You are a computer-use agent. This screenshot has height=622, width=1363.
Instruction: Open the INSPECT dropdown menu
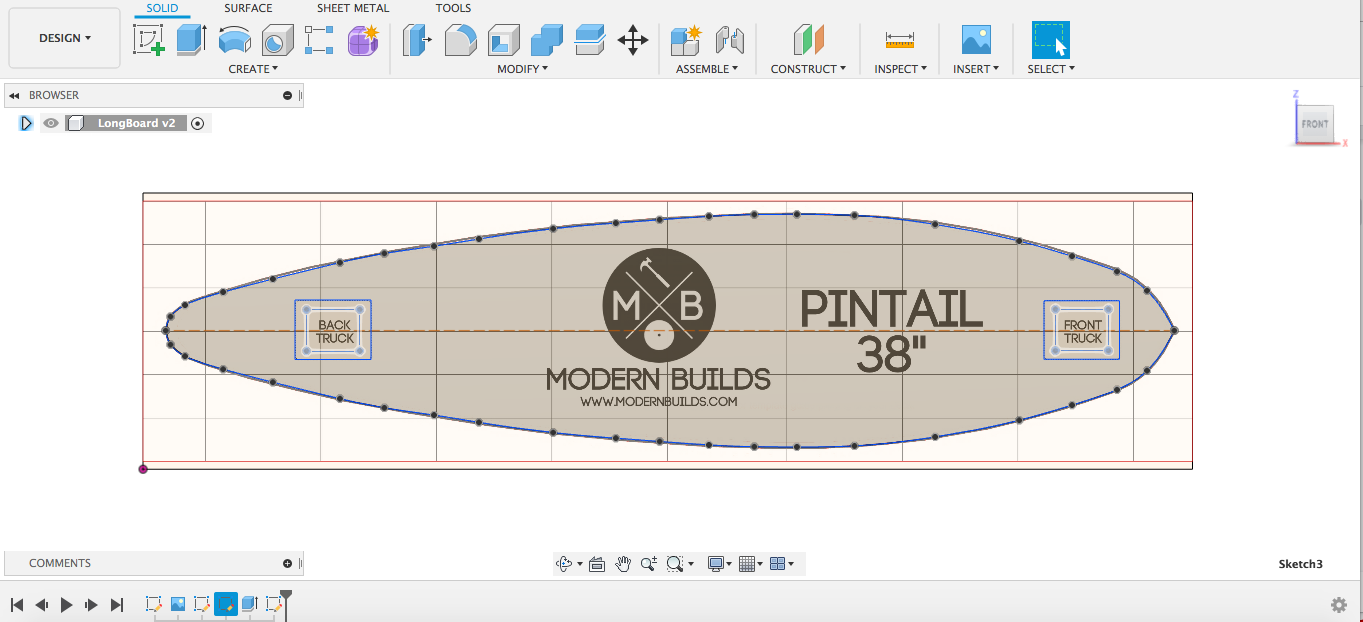pos(900,69)
